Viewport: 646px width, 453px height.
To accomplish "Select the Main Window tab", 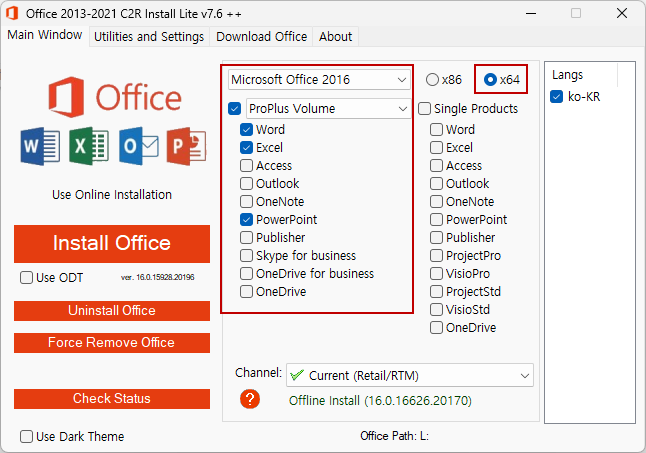I will pos(44,35).
